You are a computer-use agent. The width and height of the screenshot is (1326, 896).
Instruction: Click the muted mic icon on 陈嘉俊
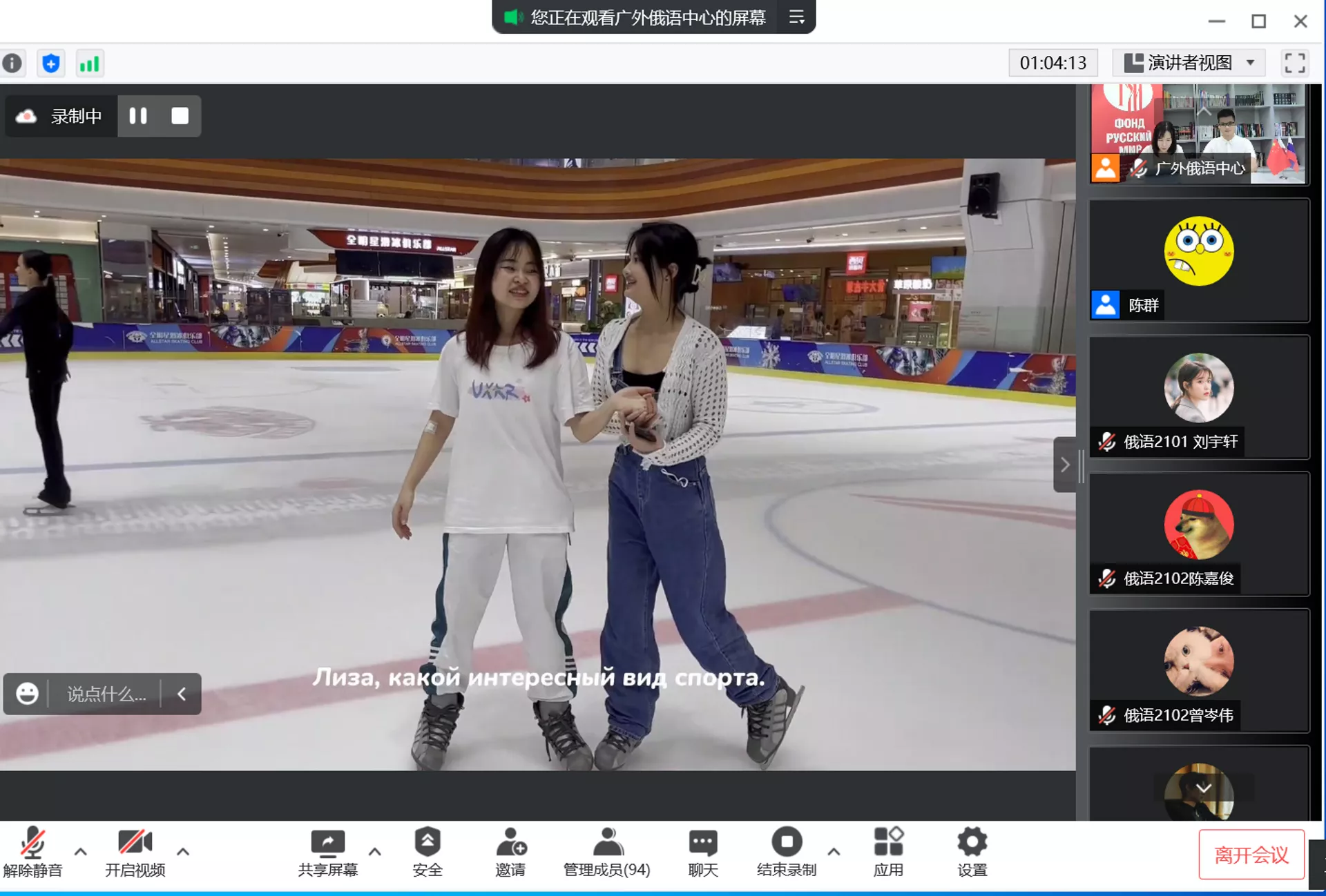[x=1107, y=578]
